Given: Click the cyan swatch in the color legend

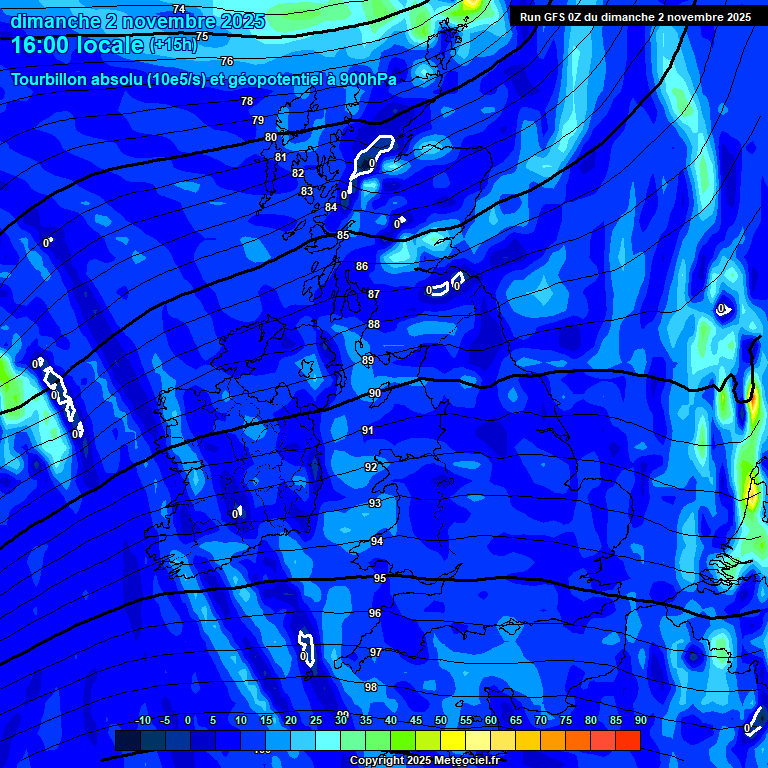Looking at the screenshot, I should tap(327, 740).
